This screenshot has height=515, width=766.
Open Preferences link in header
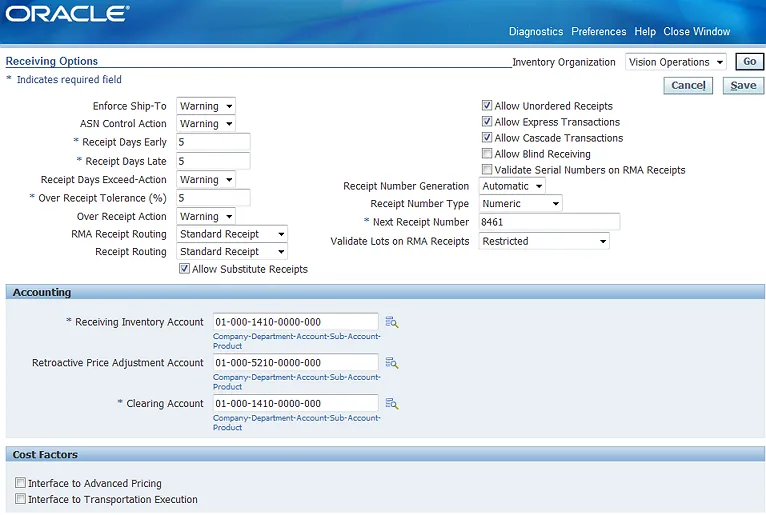pyautogui.click(x=598, y=31)
